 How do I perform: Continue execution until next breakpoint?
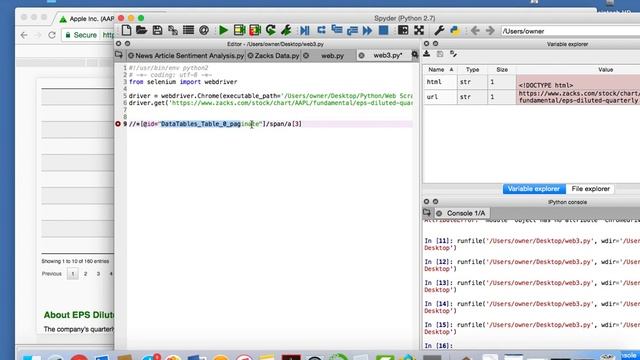[368, 31]
